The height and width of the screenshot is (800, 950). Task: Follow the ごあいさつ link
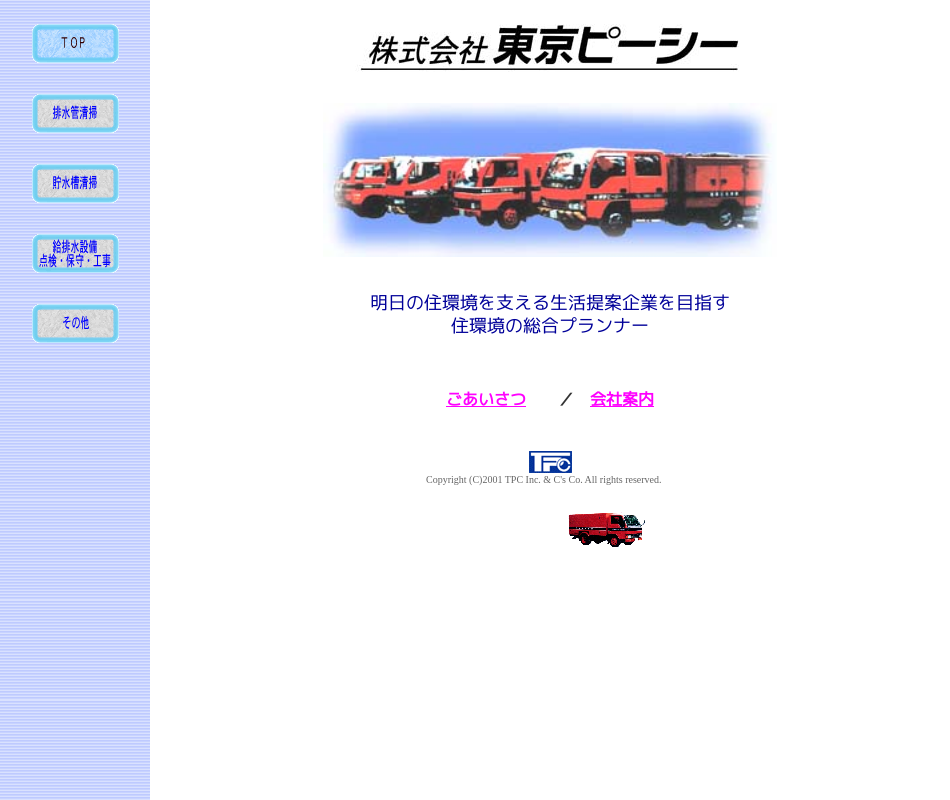coord(486,399)
